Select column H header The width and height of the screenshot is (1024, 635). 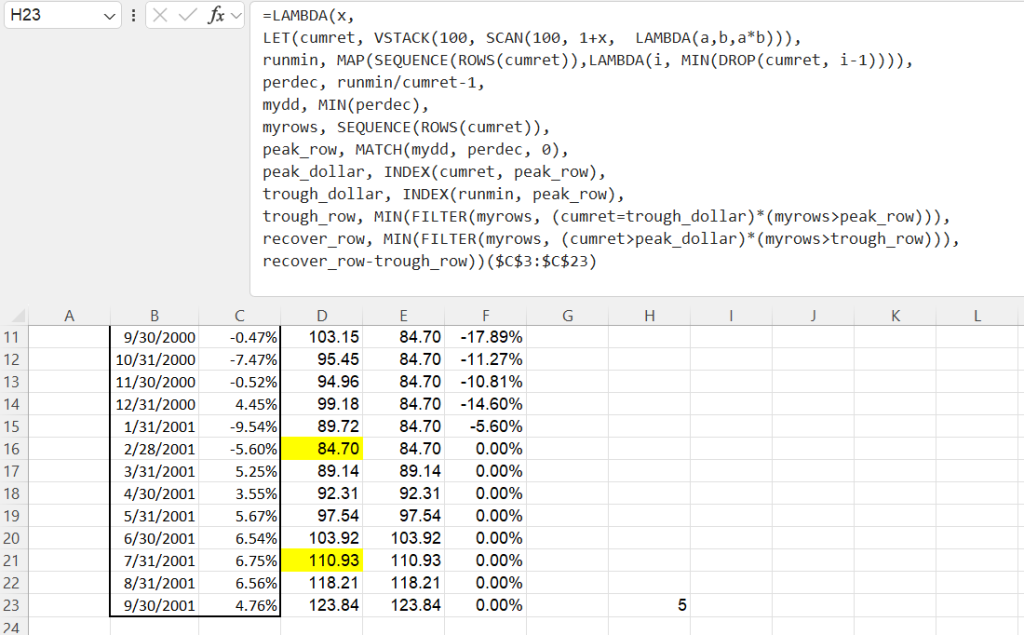[x=649, y=316]
